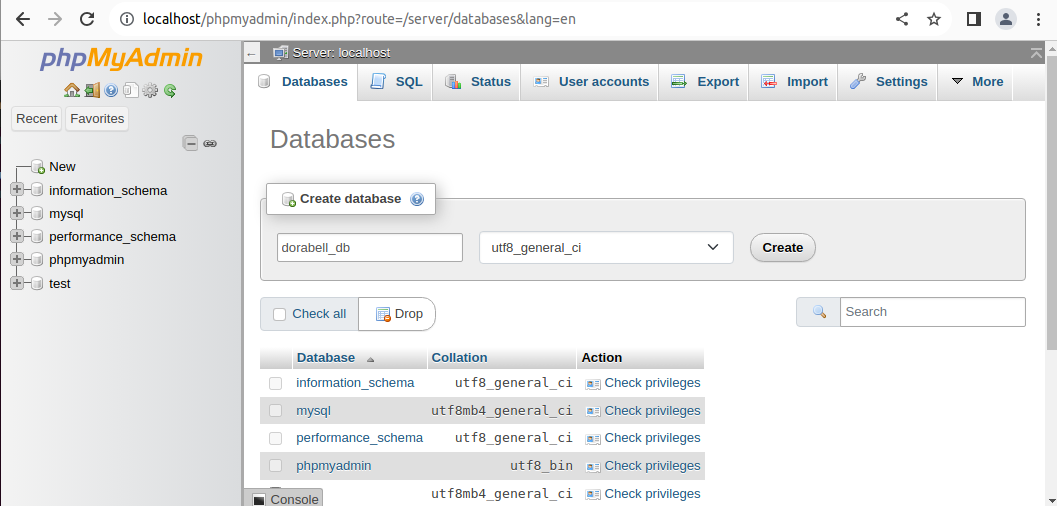
Task: Reload navigation panel with green refresh icon
Action: (x=170, y=91)
